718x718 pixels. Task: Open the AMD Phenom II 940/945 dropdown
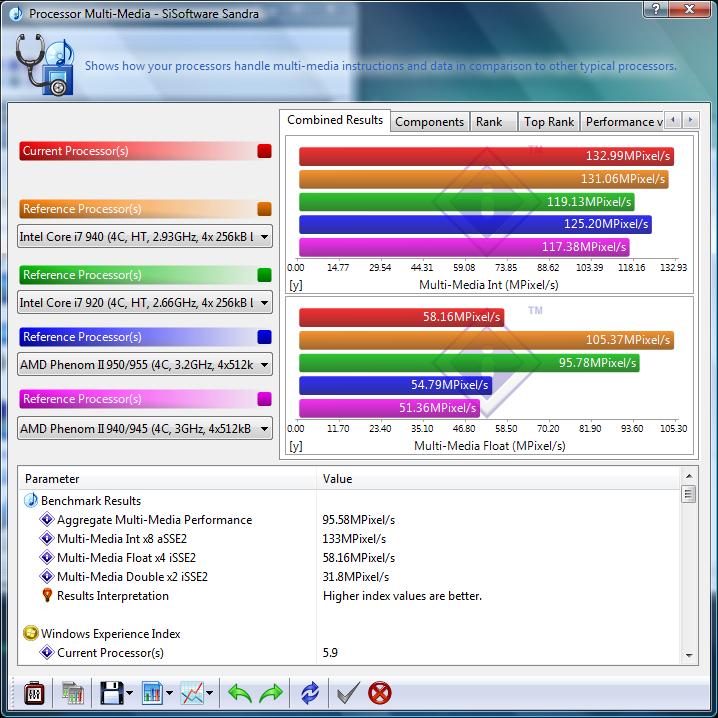[x=145, y=429]
